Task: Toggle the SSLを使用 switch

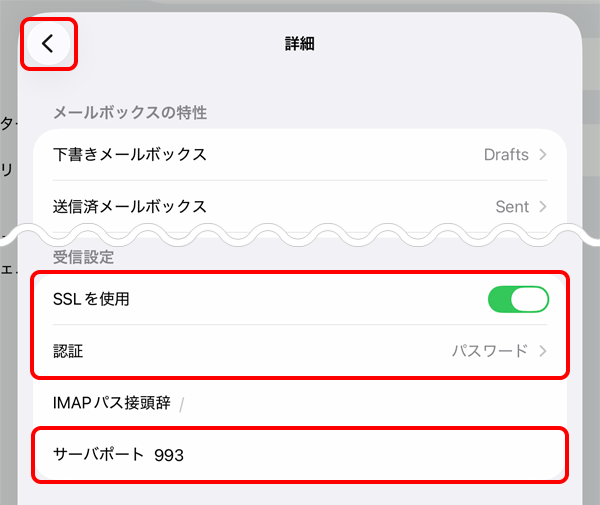Action: pyautogui.click(x=519, y=299)
